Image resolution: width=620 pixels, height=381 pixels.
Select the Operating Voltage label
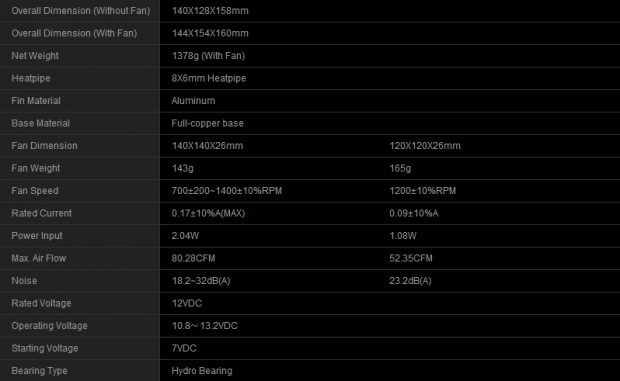[x=49, y=326]
